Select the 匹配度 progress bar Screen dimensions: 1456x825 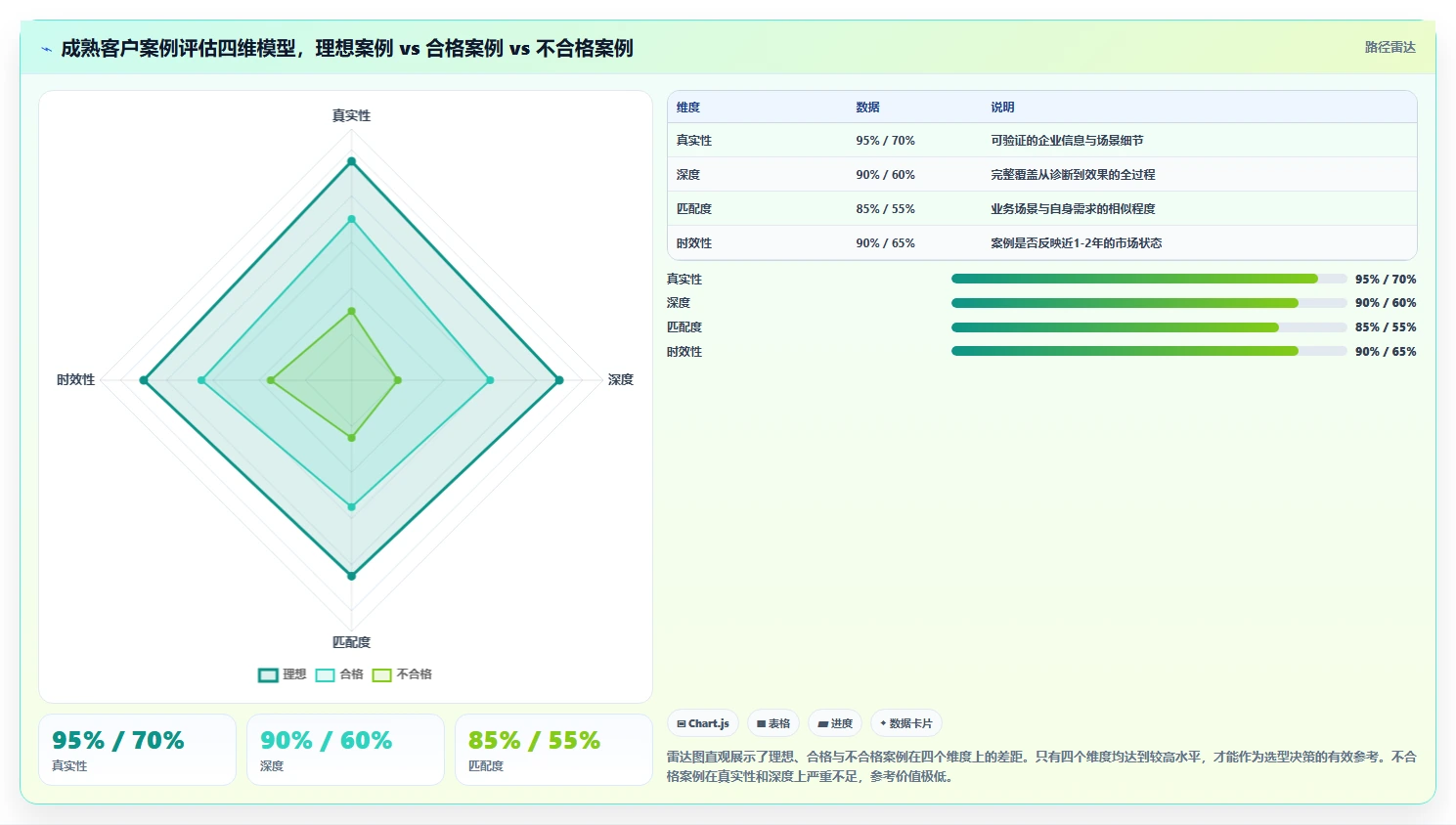[1149, 327]
